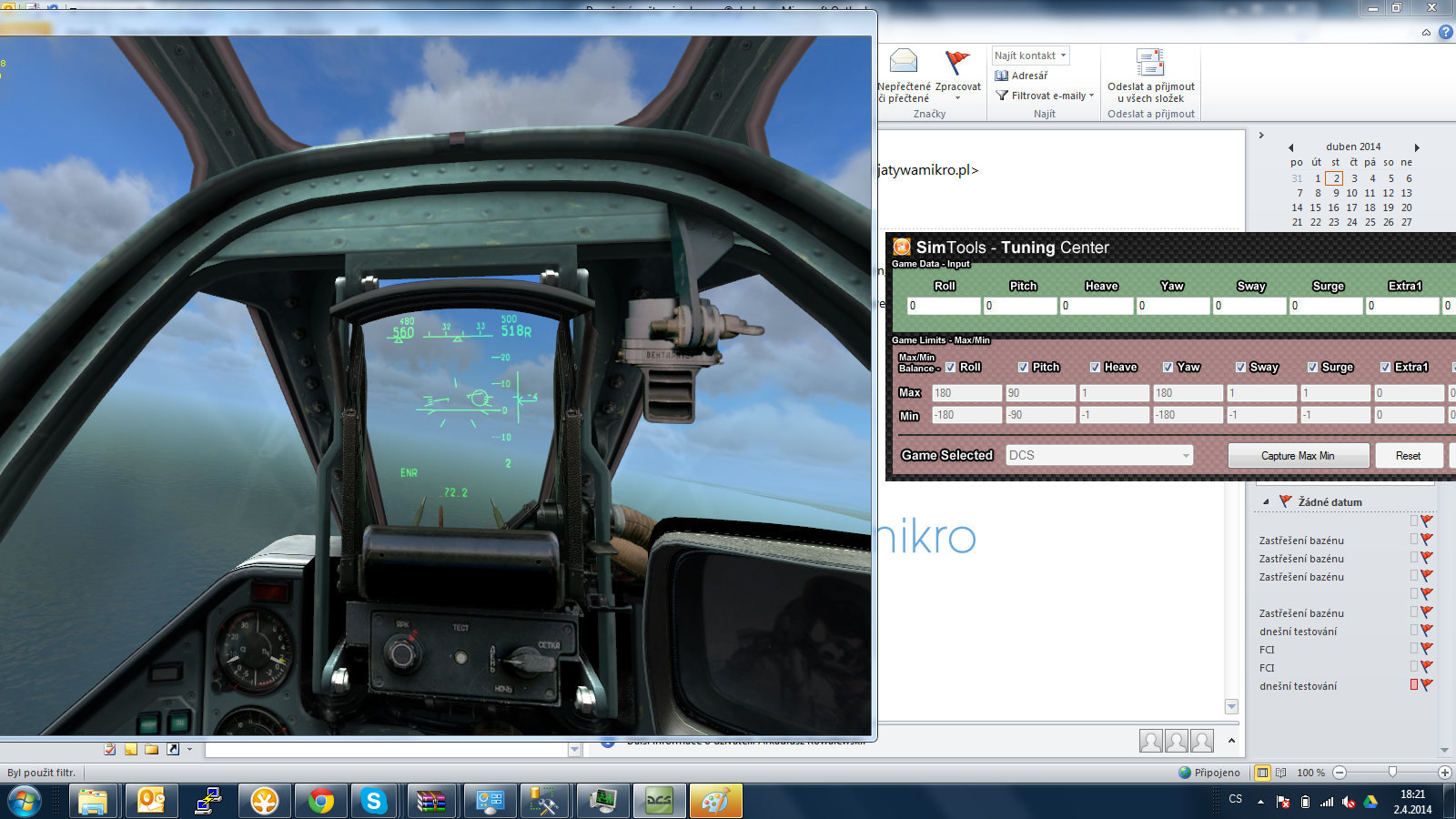Toggle the Sway checkbox in SimTools Game Limits
Image resolution: width=1456 pixels, height=819 pixels.
[1241, 368]
